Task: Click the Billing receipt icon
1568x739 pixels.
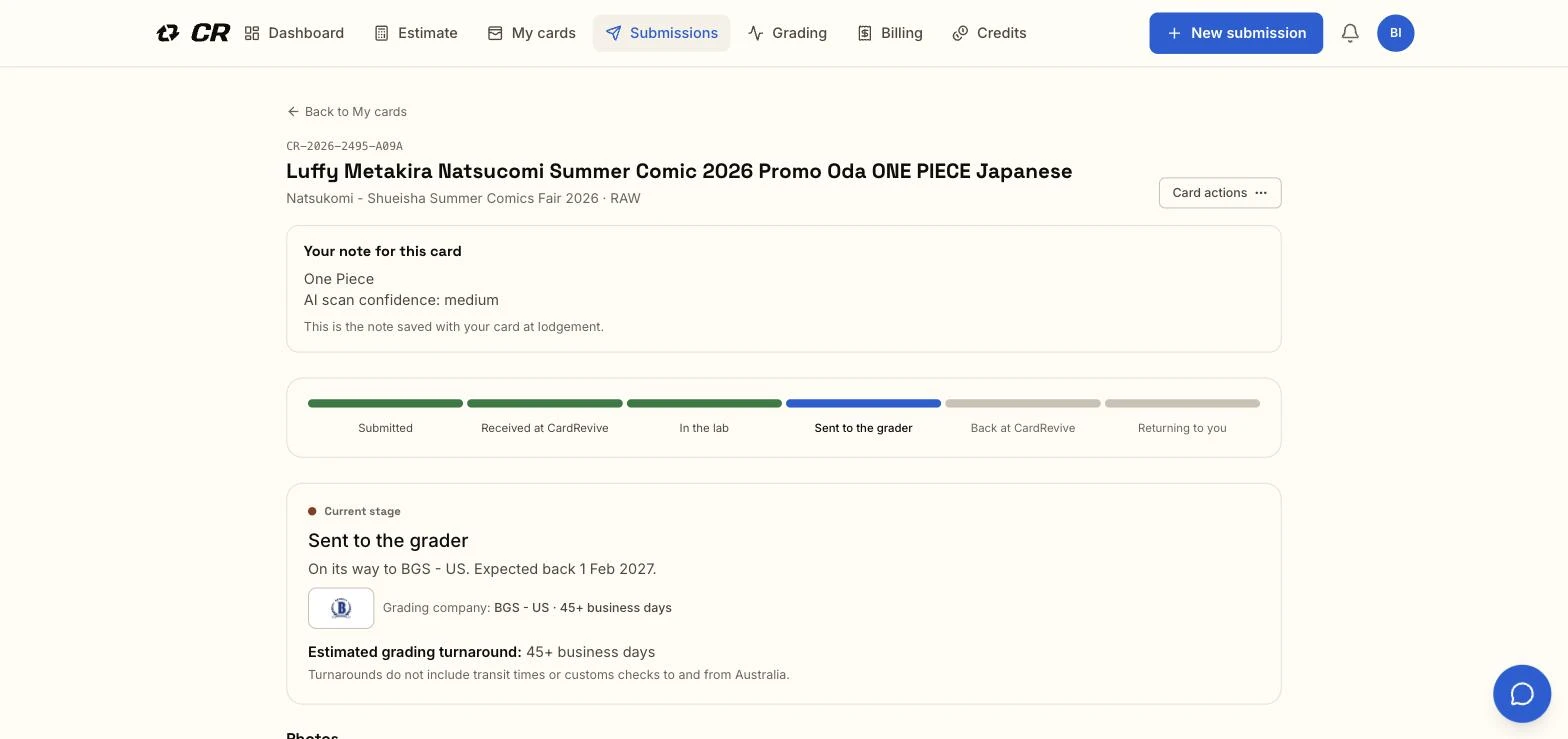Action: (865, 33)
